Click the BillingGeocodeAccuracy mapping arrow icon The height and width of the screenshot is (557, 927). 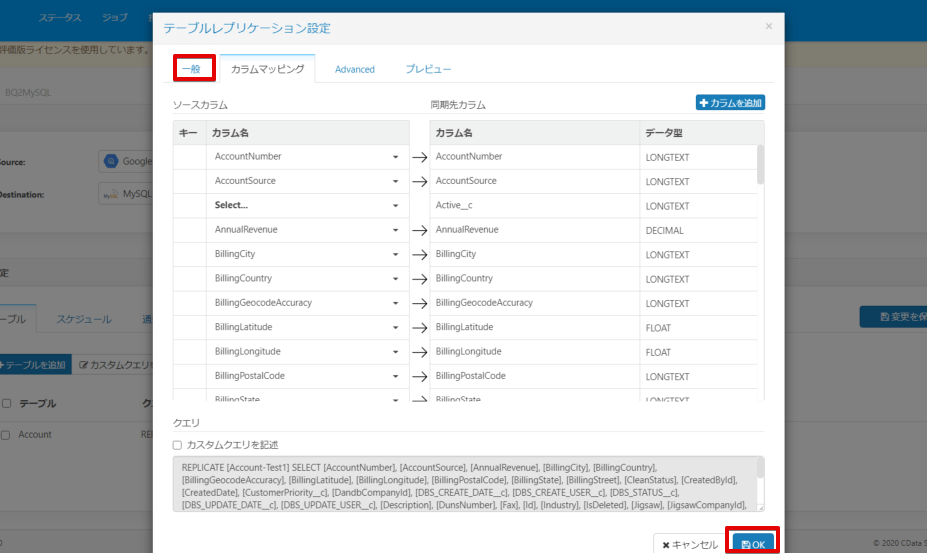click(420, 303)
